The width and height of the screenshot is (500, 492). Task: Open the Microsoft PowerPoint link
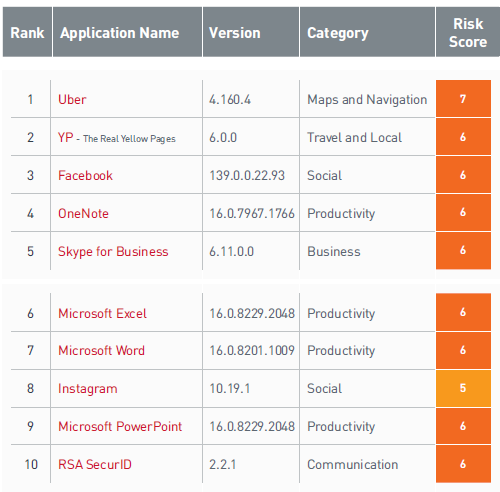[120, 426]
